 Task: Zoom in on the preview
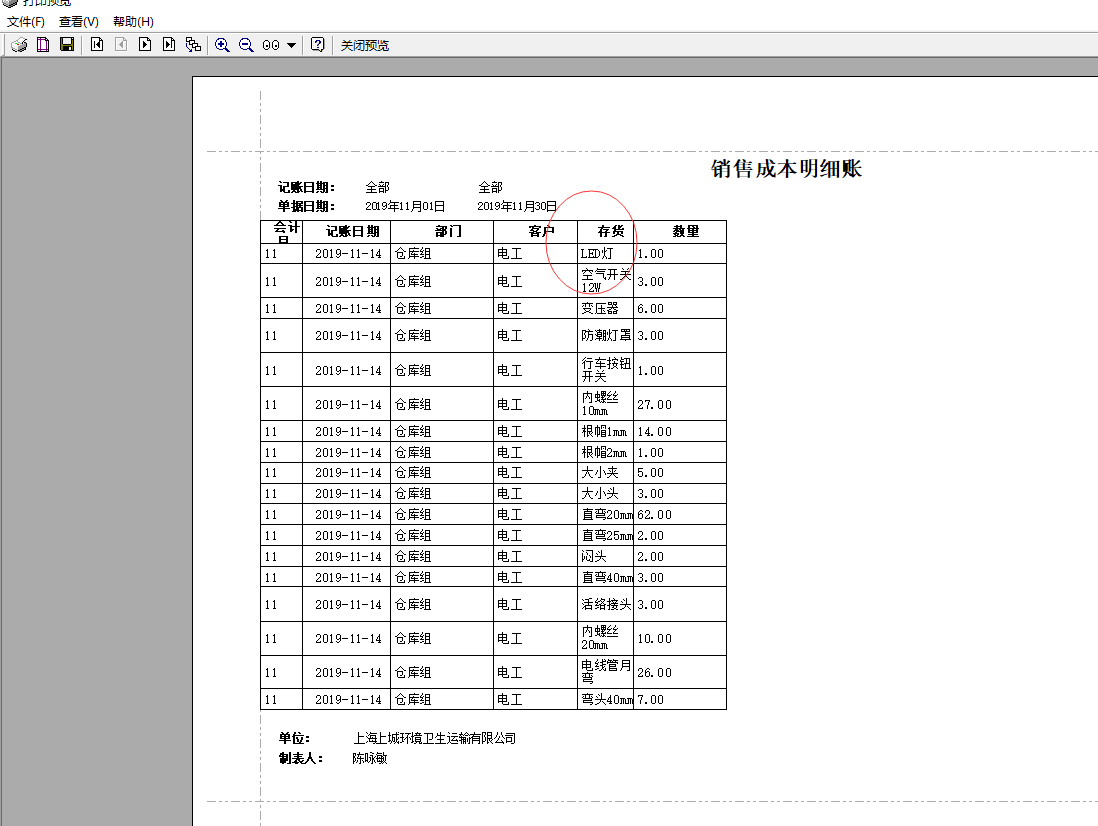click(x=222, y=45)
